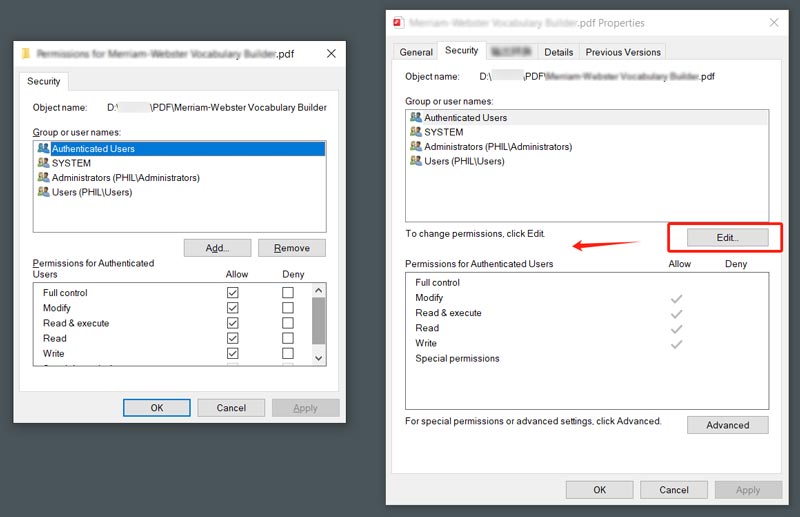
Task: Click the Edit... button in Properties
Action: pos(728,237)
